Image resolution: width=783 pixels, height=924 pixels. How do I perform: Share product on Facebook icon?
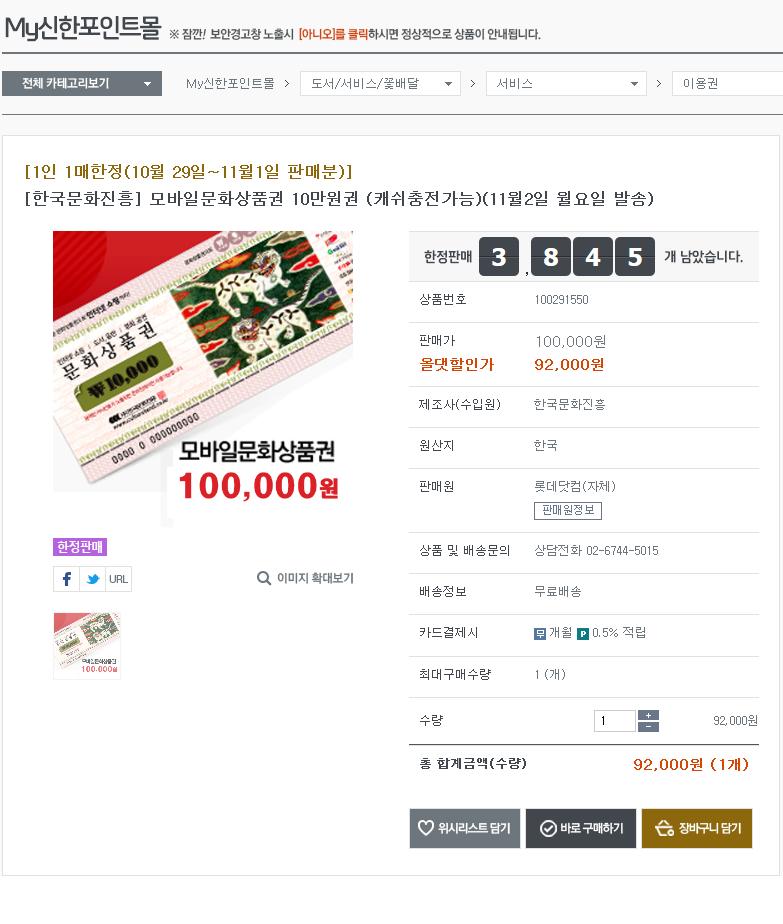point(67,579)
